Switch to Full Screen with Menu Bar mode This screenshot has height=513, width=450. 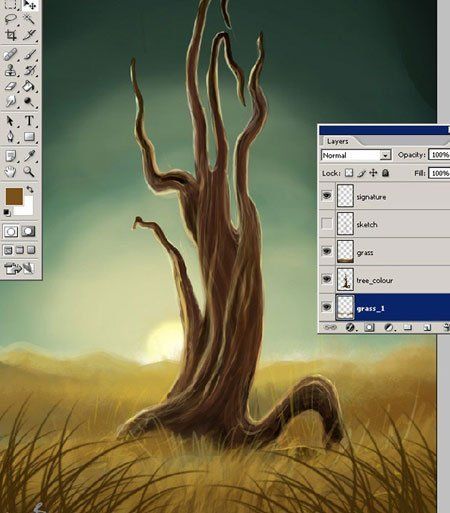coord(20,250)
